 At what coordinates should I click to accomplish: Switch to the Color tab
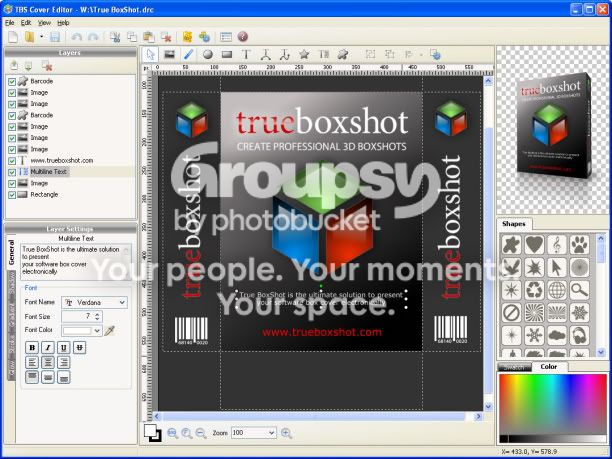548,366
